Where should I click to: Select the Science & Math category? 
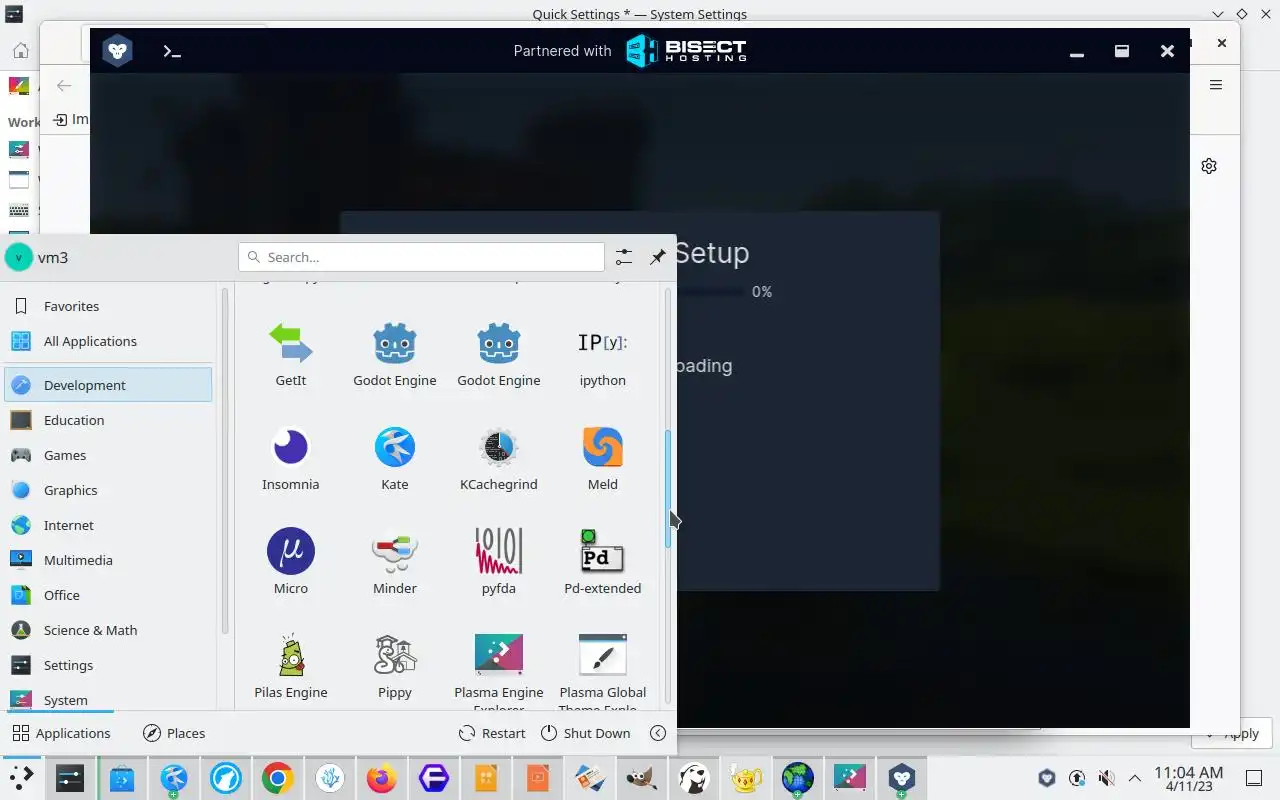[x=108, y=630]
